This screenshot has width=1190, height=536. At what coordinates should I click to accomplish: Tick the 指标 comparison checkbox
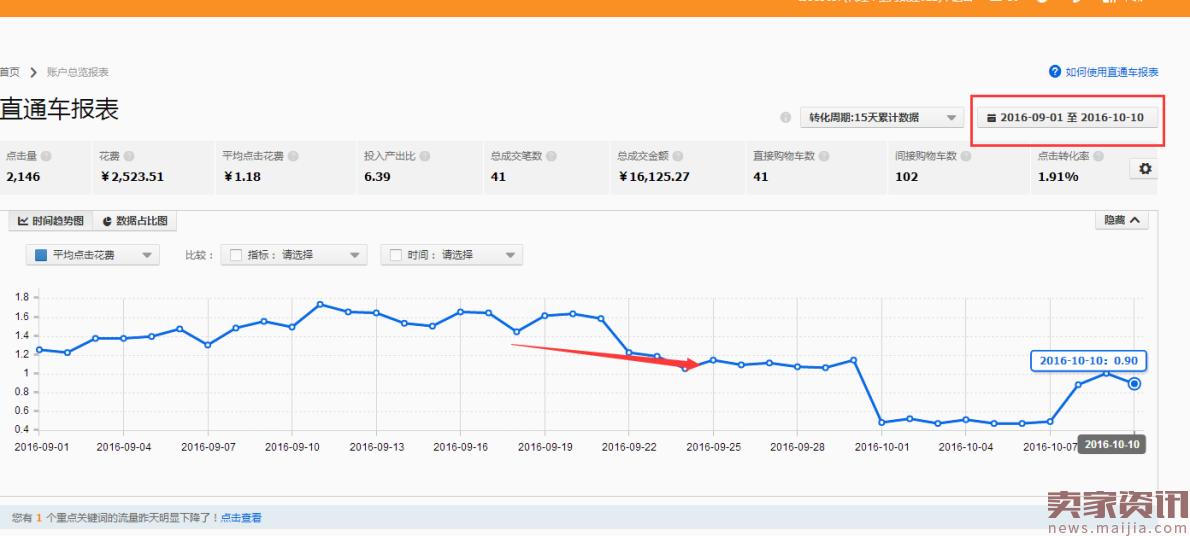[236, 255]
